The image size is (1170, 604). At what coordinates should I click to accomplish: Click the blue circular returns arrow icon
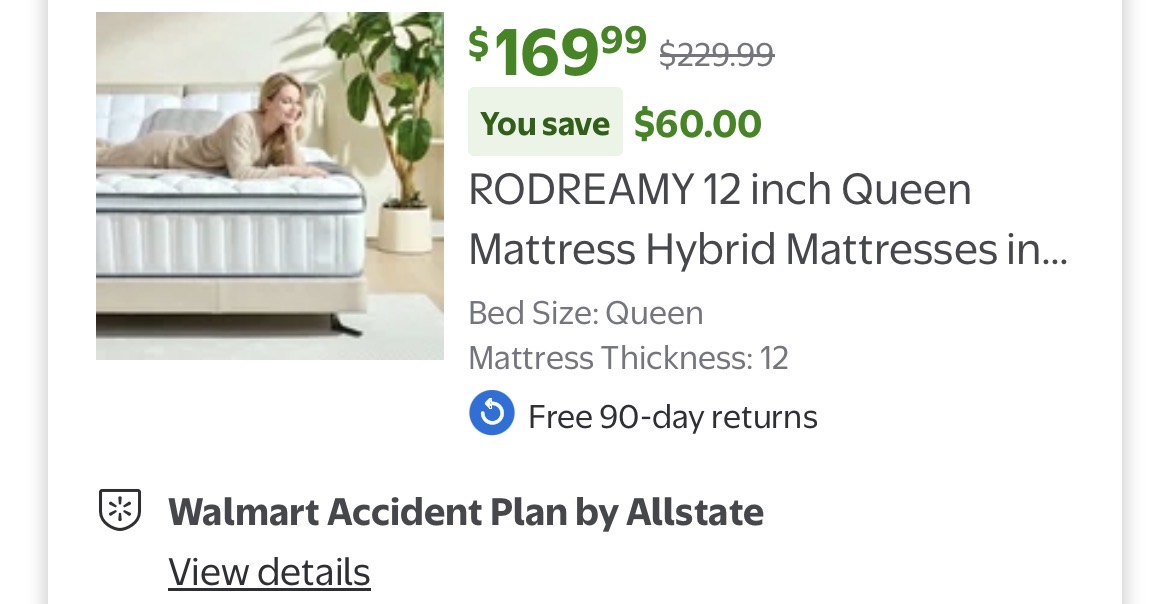[x=491, y=414]
